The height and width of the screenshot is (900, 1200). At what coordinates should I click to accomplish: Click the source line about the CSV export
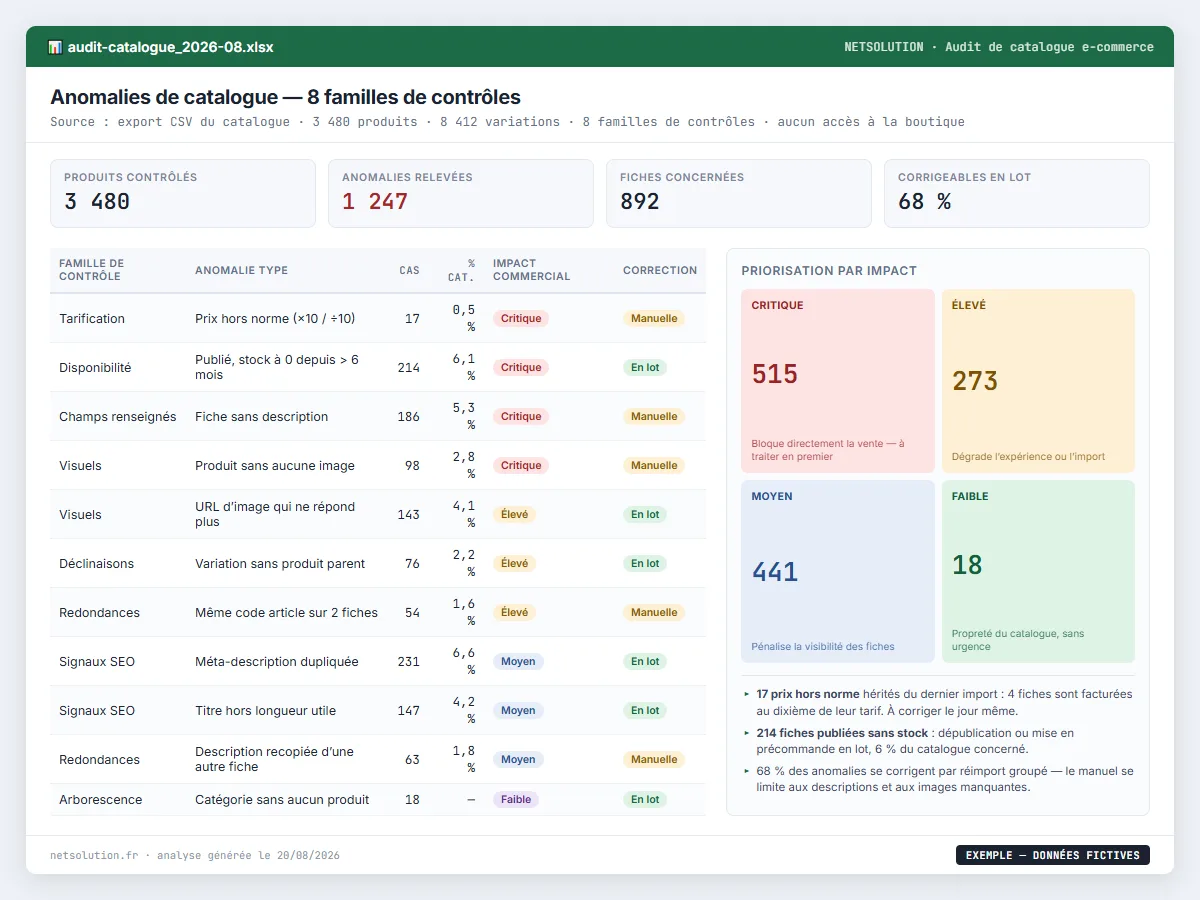[507, 122]
